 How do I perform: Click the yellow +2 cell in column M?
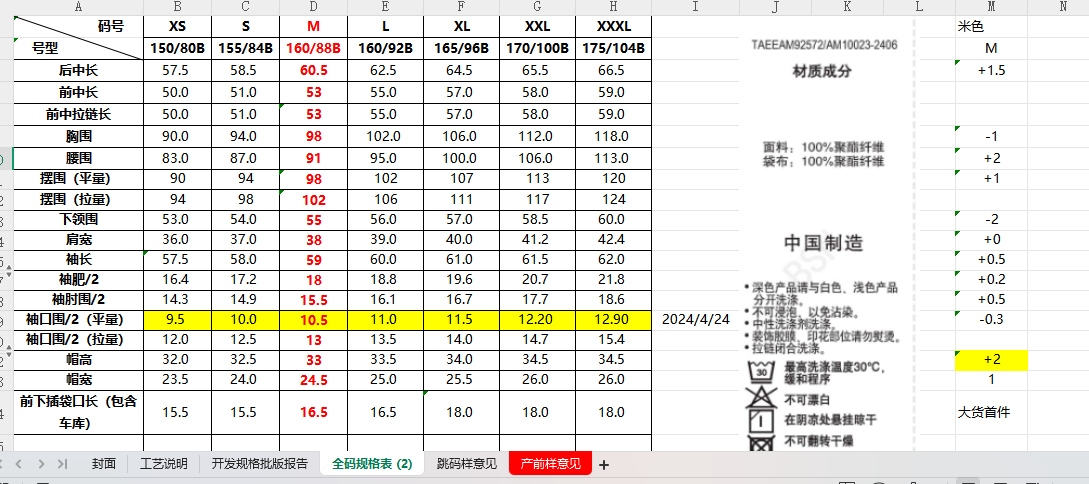pyautogui.click(x=991, y=360)
